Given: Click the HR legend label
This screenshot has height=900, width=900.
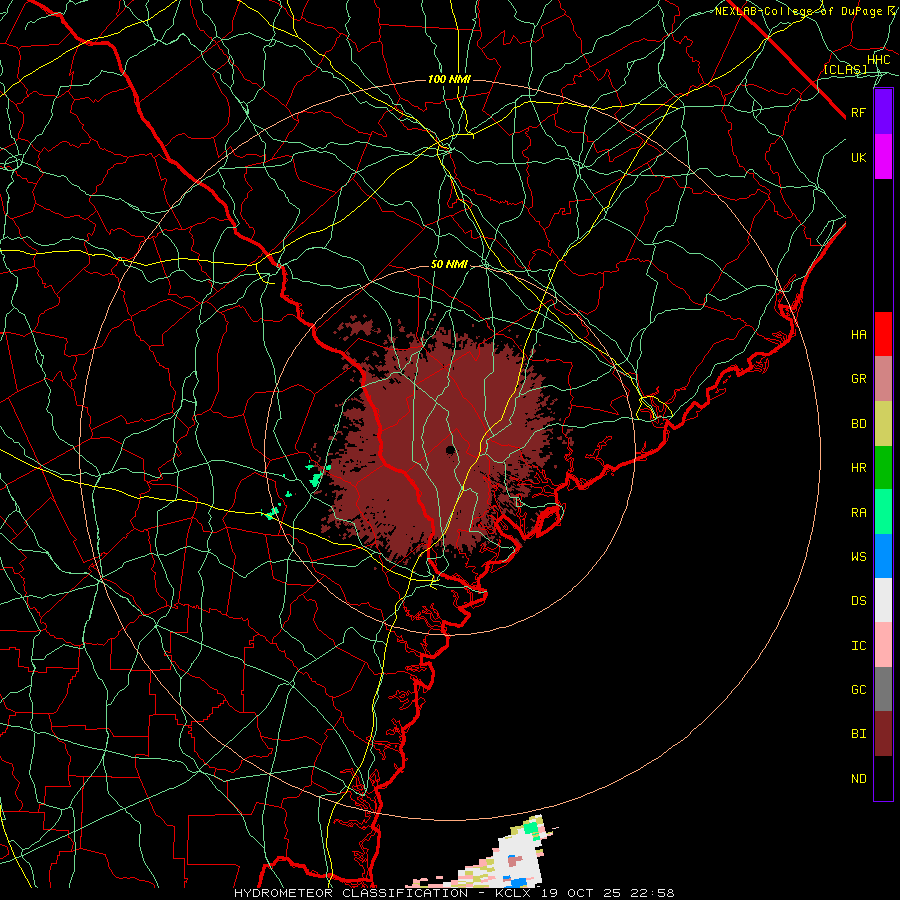Looking at the screenshot, I should point(858,468).
